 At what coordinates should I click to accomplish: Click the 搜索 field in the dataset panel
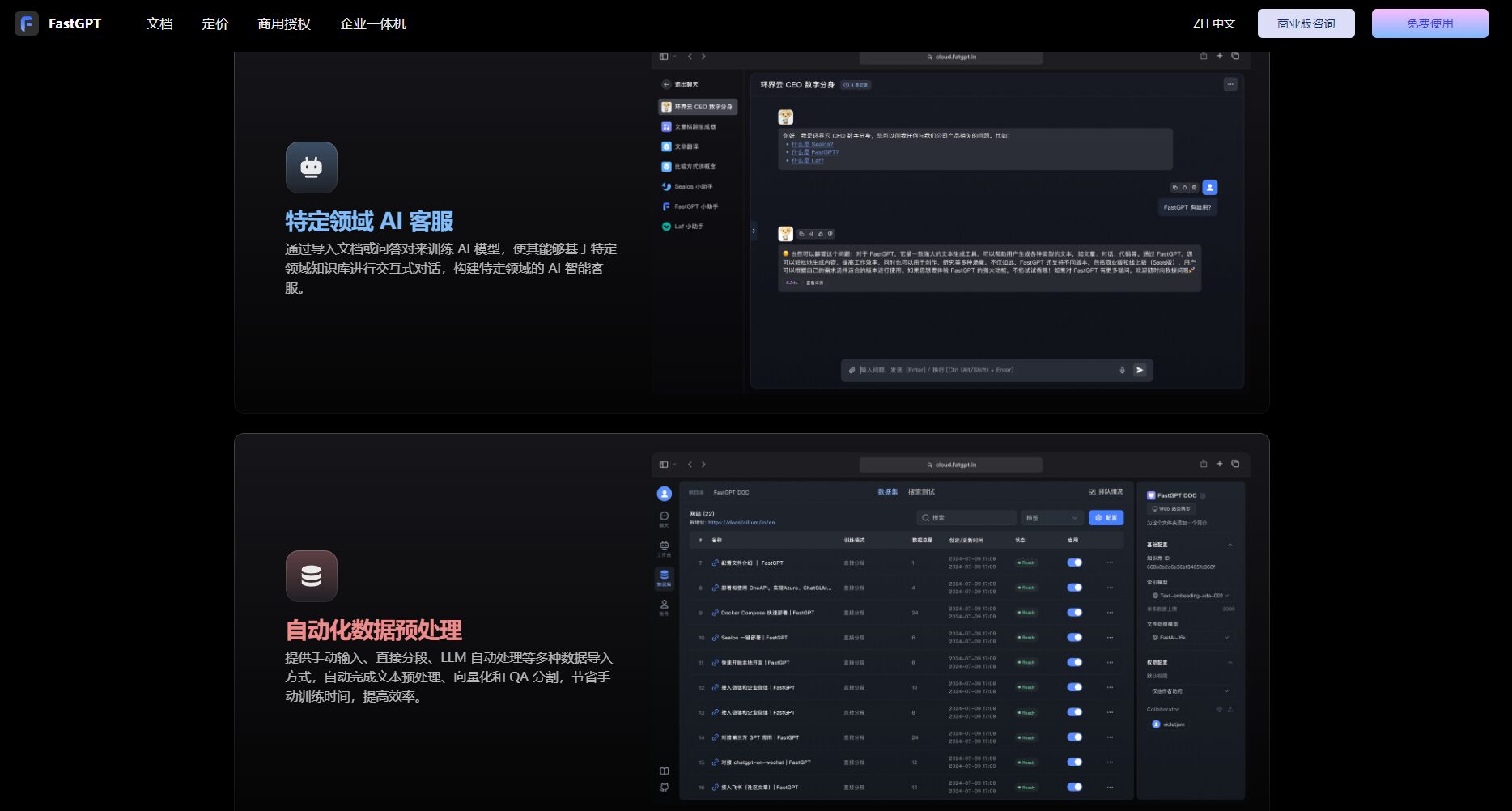coord(966,518)
